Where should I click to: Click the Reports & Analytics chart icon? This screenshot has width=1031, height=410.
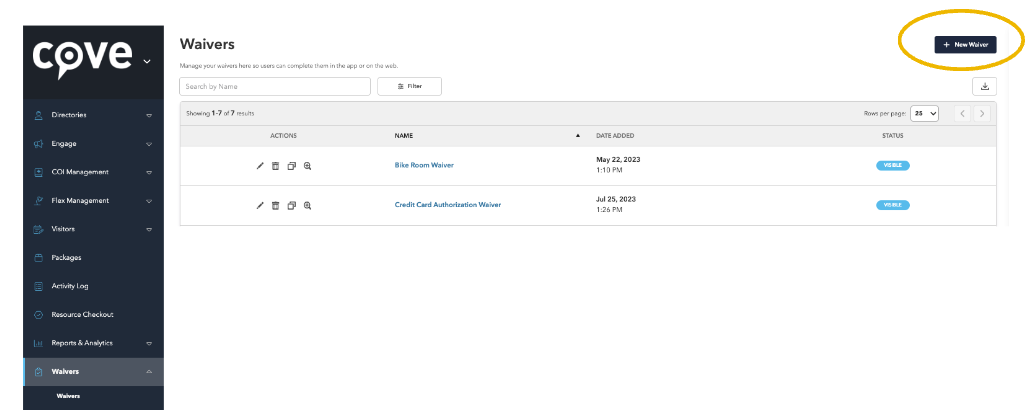(x=38, y=343)
